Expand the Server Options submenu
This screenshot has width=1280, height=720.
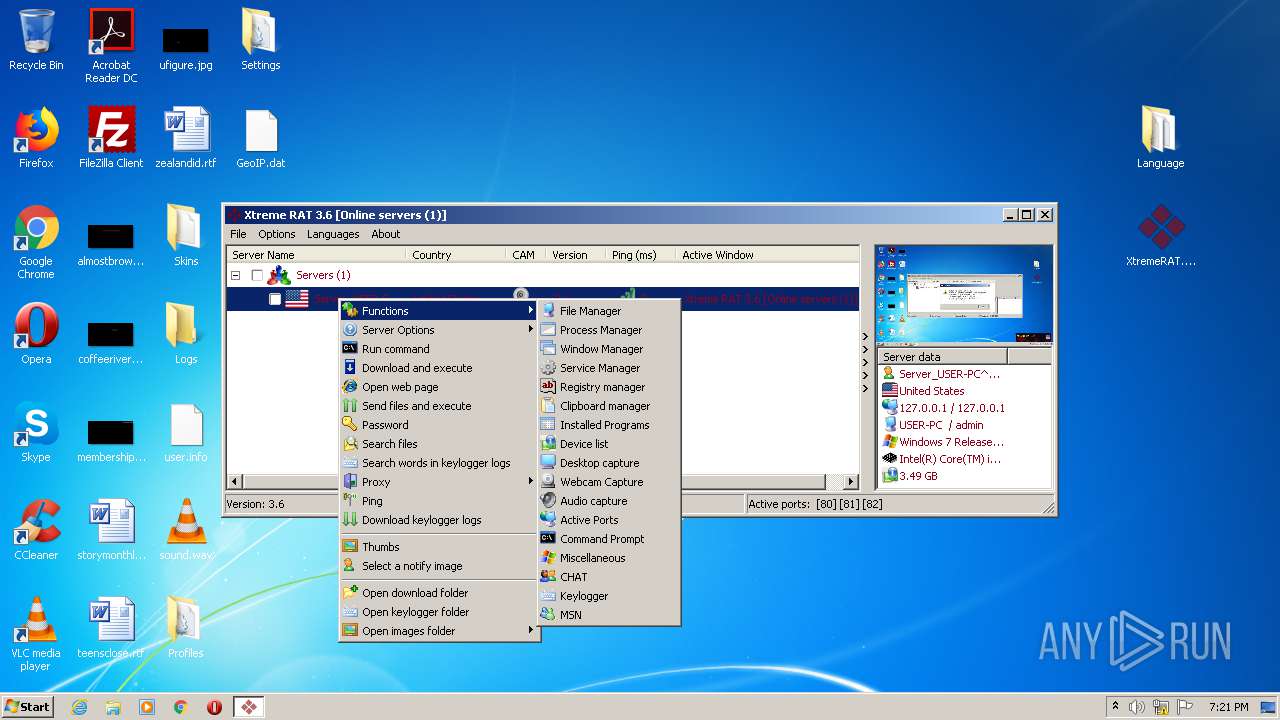coord(531,330)
